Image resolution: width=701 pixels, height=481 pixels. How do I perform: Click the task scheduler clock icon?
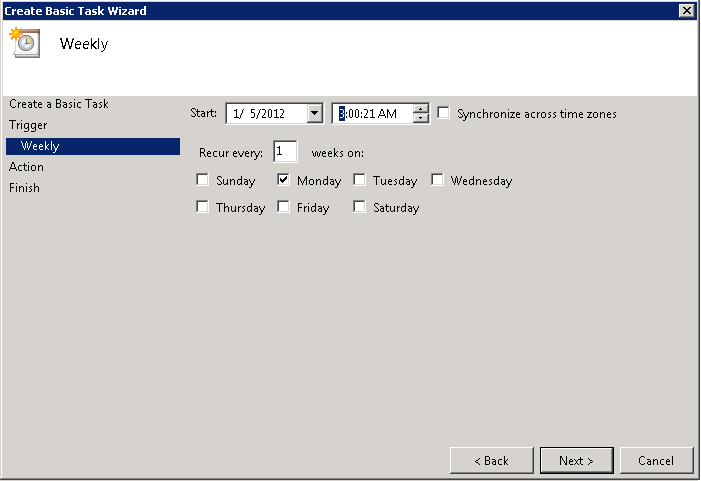pos(25,42)
